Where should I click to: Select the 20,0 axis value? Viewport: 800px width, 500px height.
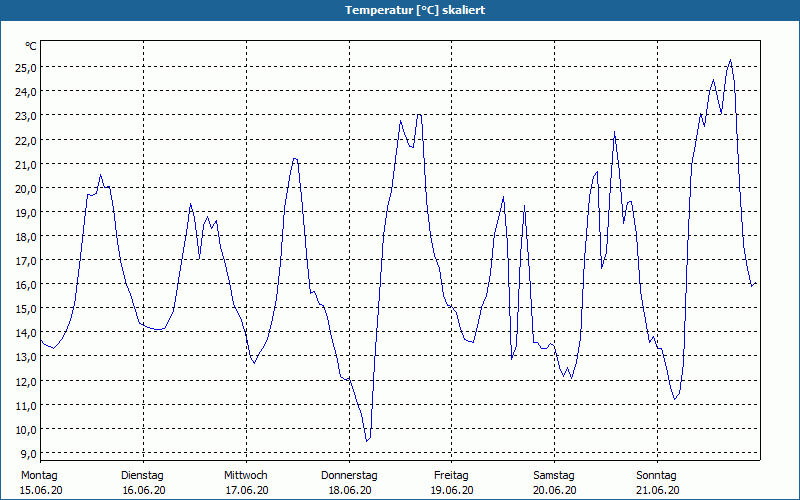coord(26,188)
